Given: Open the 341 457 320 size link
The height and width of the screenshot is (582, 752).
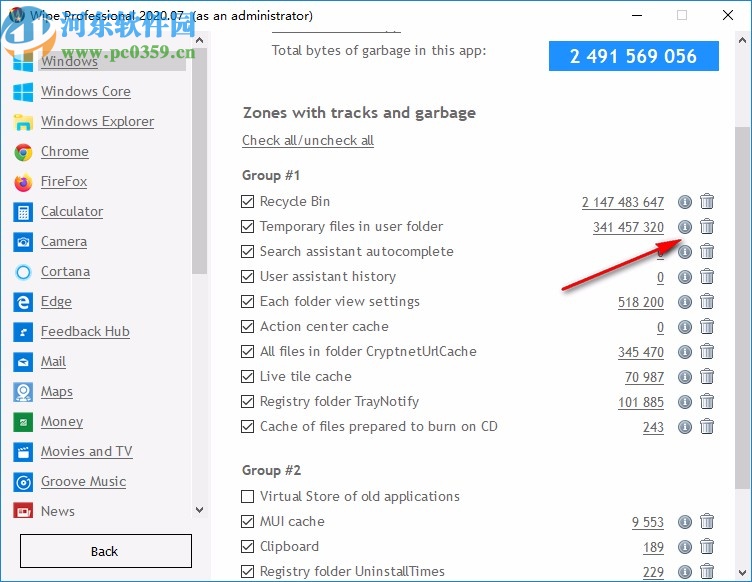Looking at the screenshot, I should (x=628, y=227).
